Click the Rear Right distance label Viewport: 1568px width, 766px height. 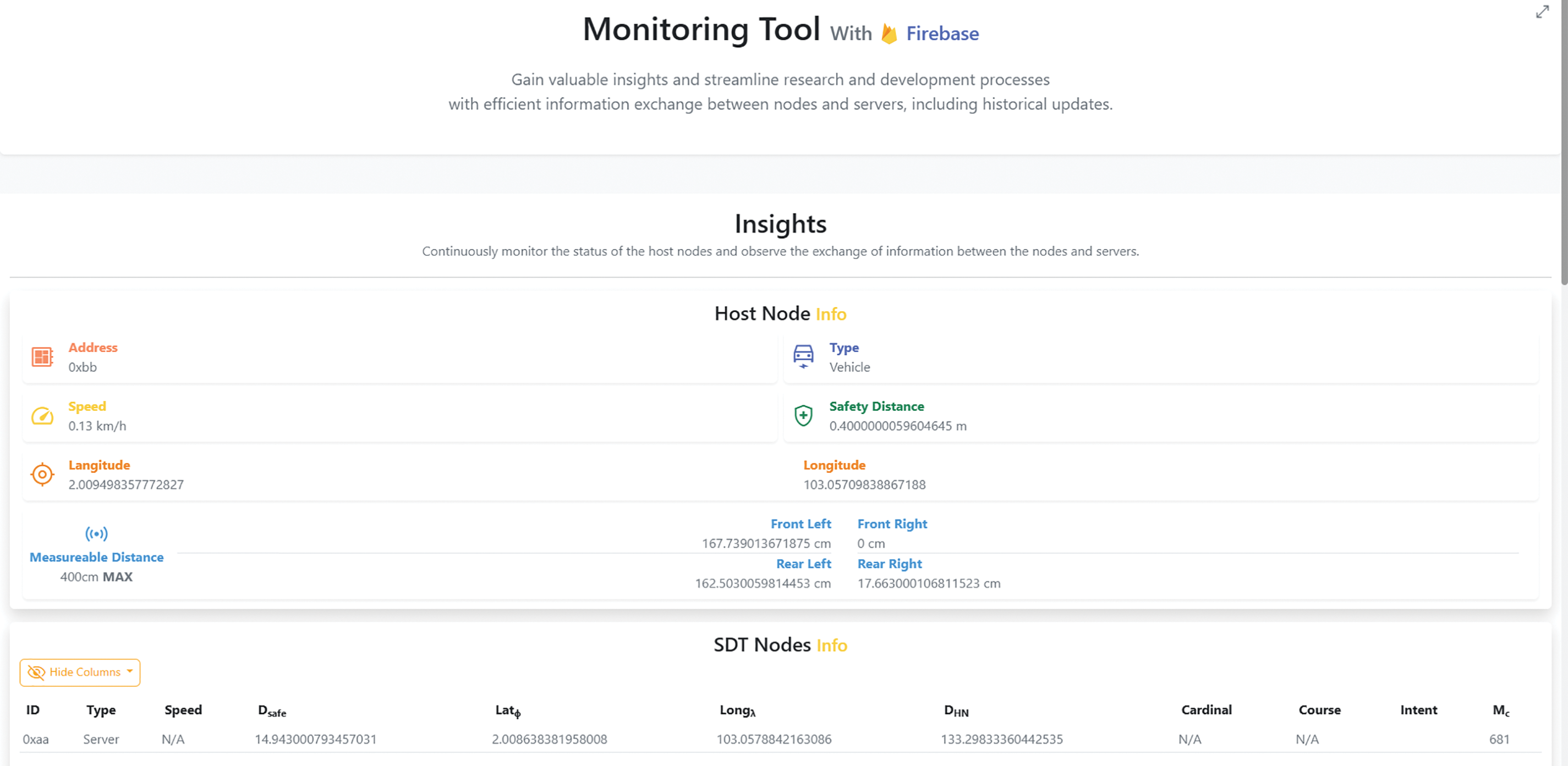point(889,564)
